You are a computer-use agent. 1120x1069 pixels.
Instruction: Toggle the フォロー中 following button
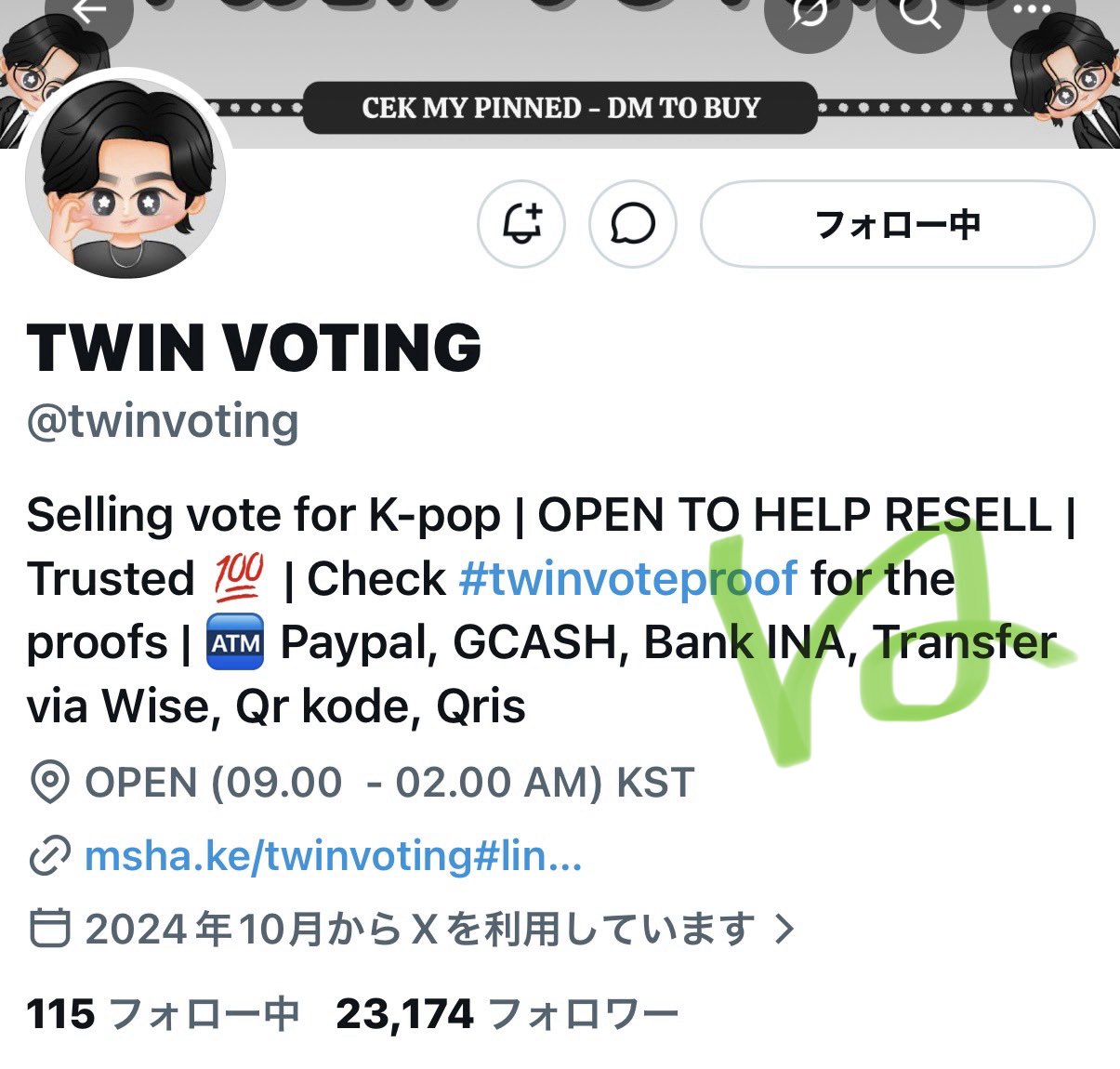coord(897,224)
